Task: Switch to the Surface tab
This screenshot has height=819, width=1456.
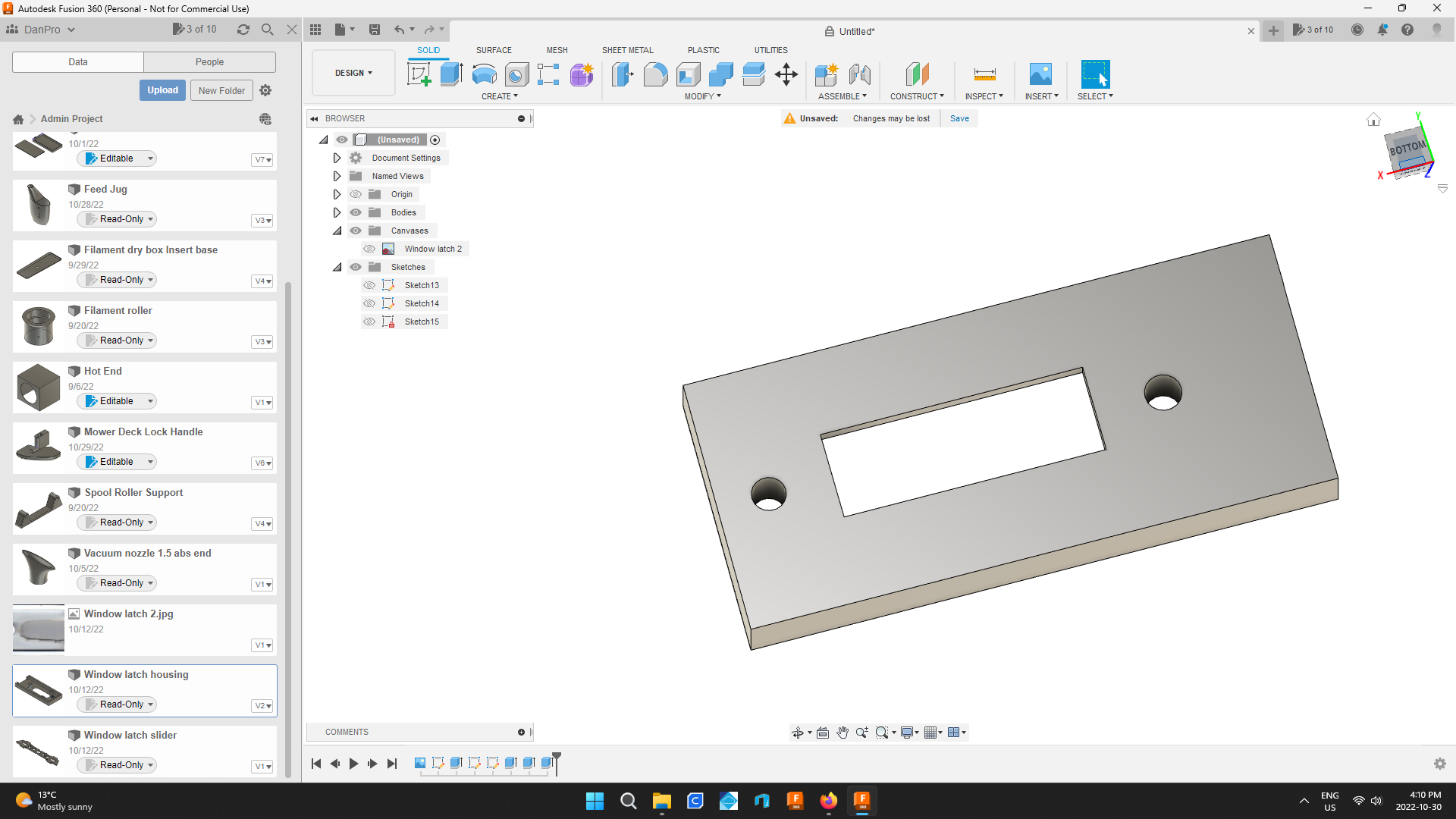Action: click(494, 50)
